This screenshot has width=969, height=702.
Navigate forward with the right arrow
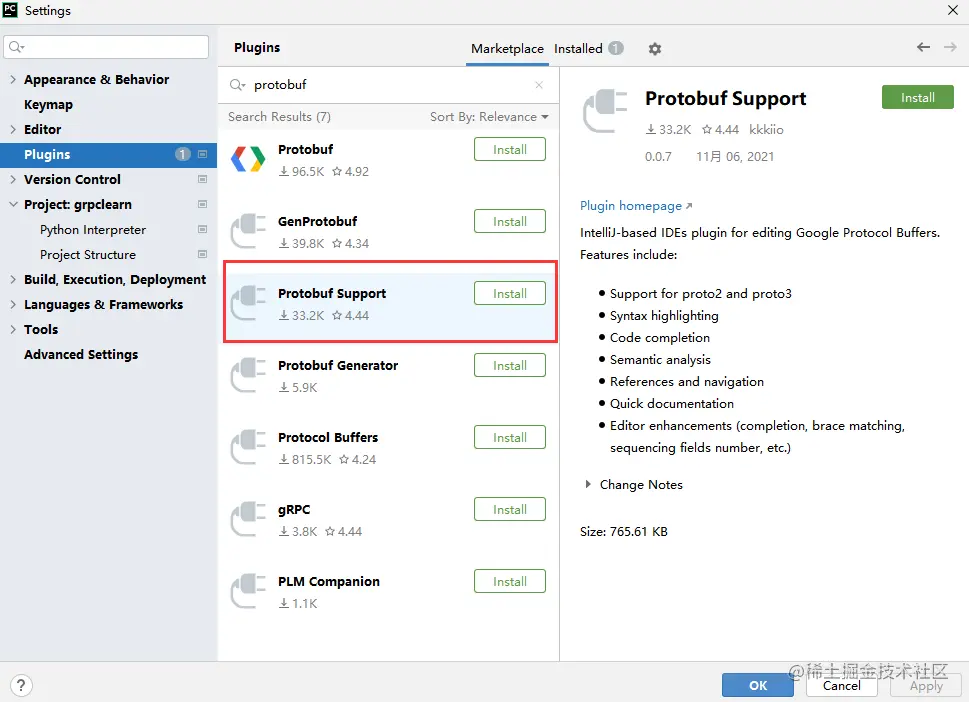coord(950,47)
